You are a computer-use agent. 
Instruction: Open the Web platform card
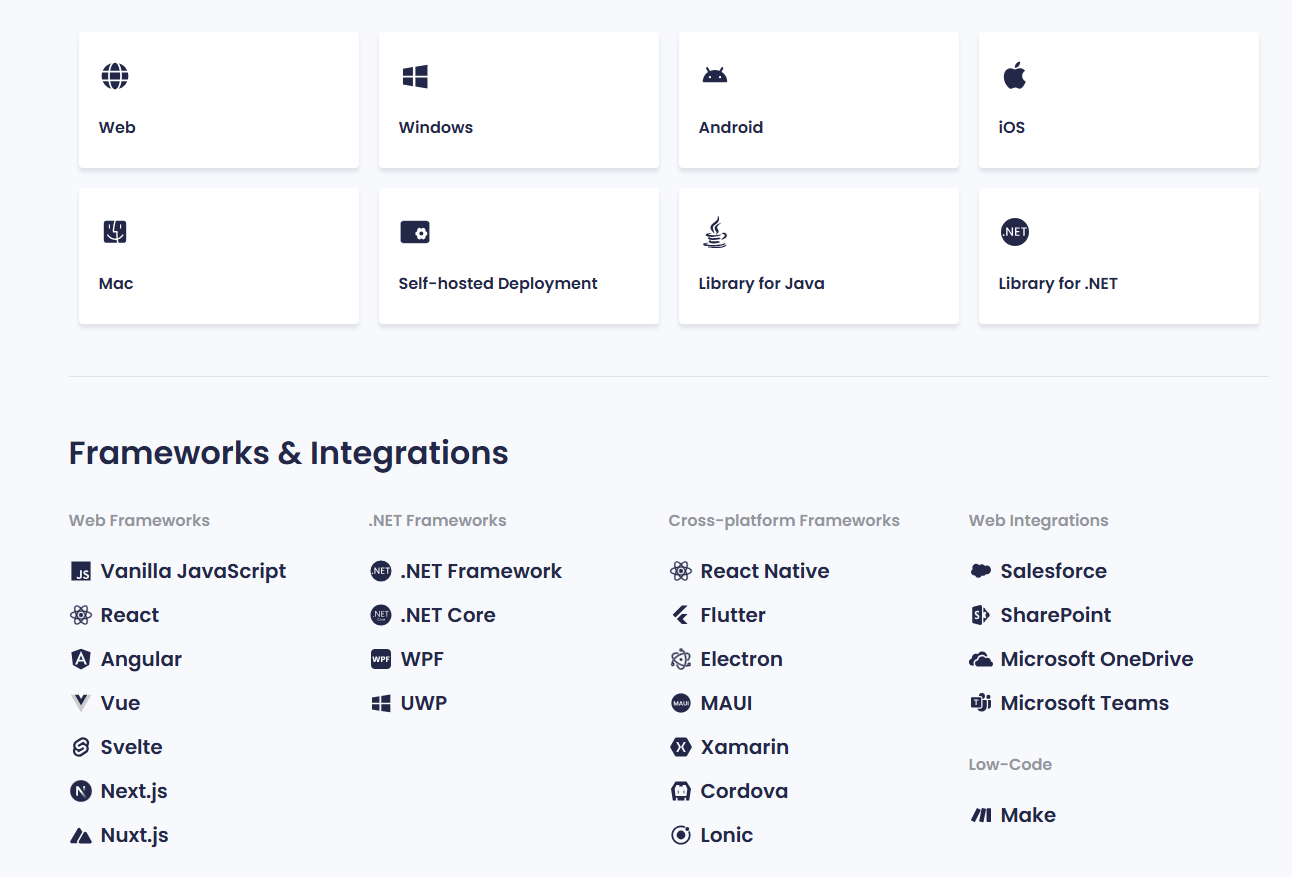[219, 100]
